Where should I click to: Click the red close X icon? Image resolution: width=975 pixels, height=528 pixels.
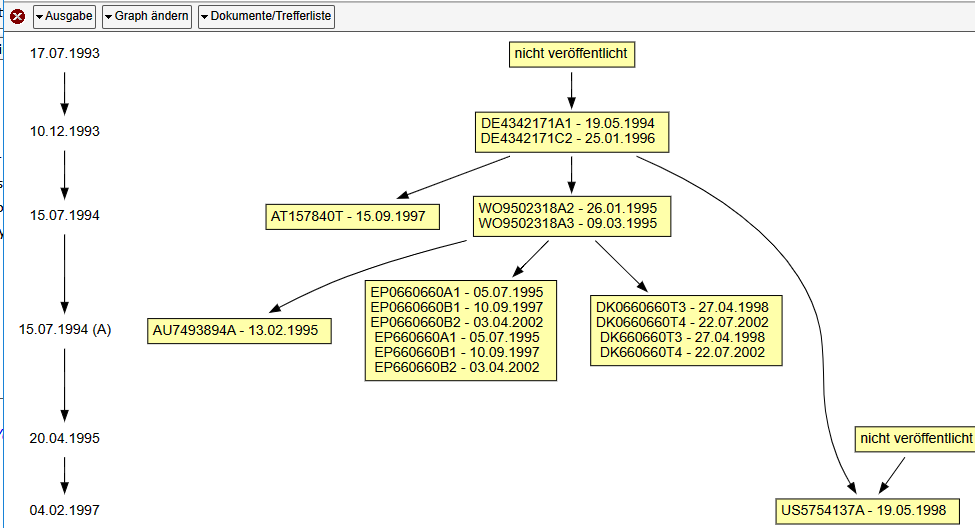click(x=17, y=16)
